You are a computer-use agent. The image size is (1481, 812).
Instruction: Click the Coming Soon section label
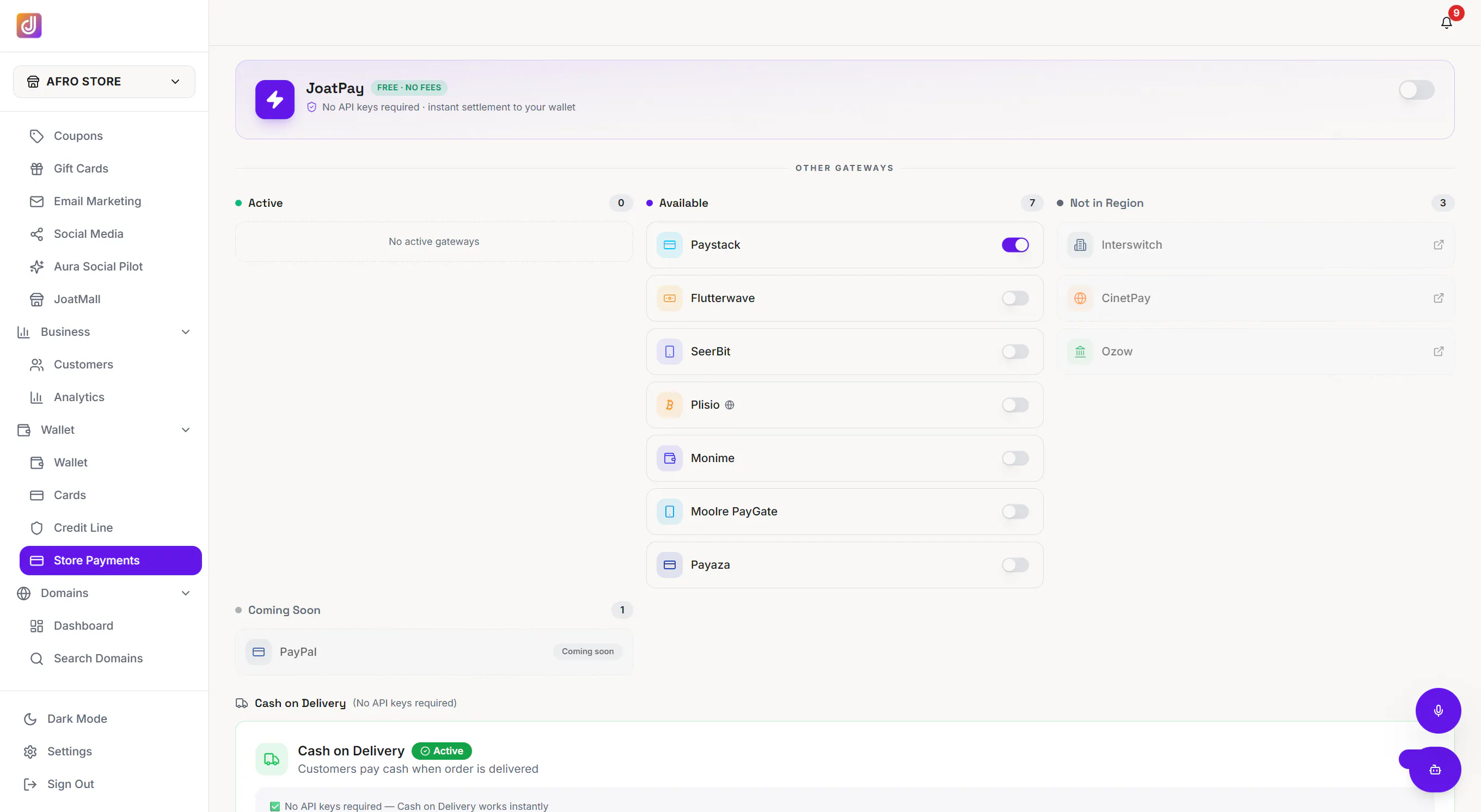(284, 610)
